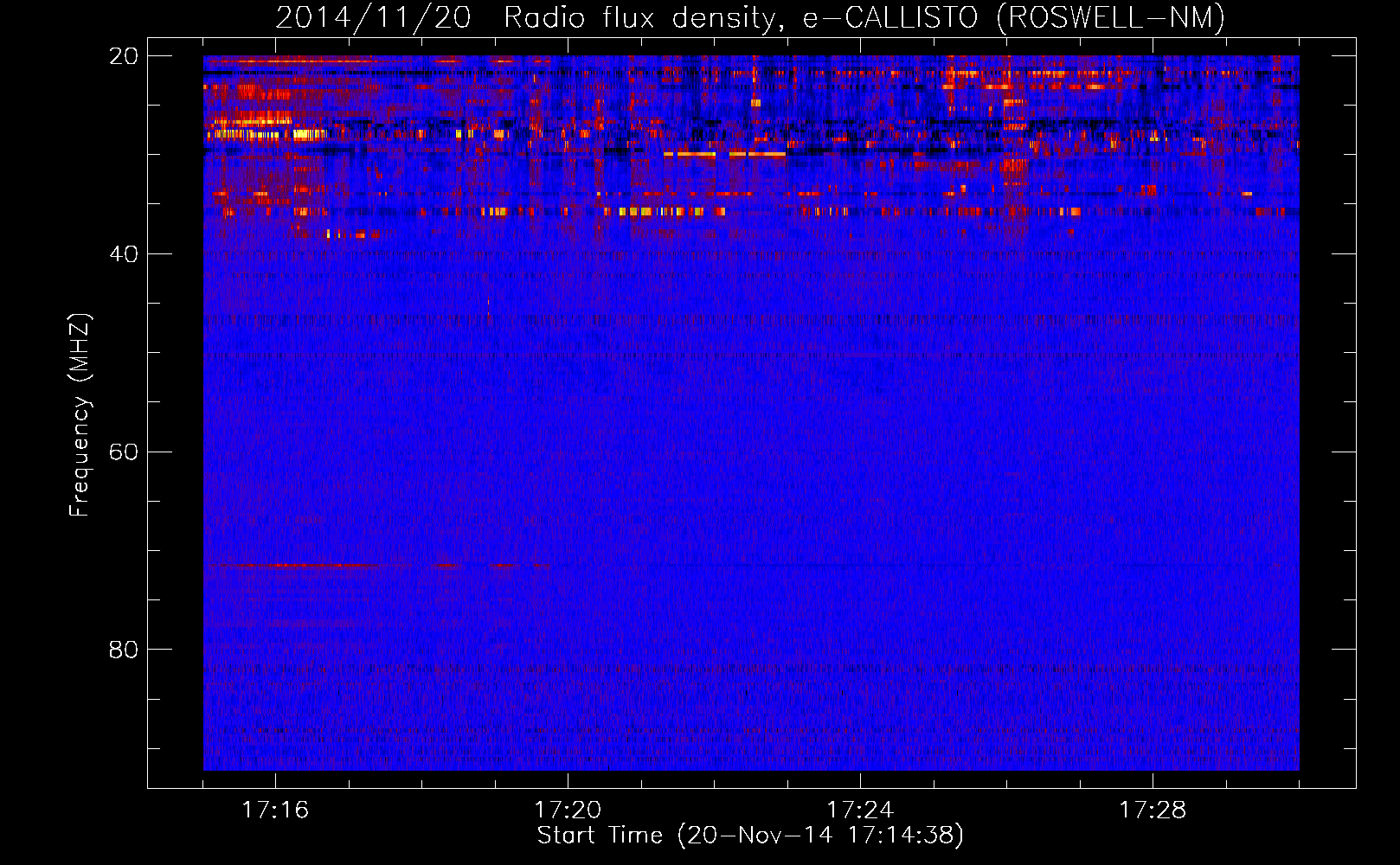
Task: Click the 60 frequency tick label
Action: pos(124,452)
